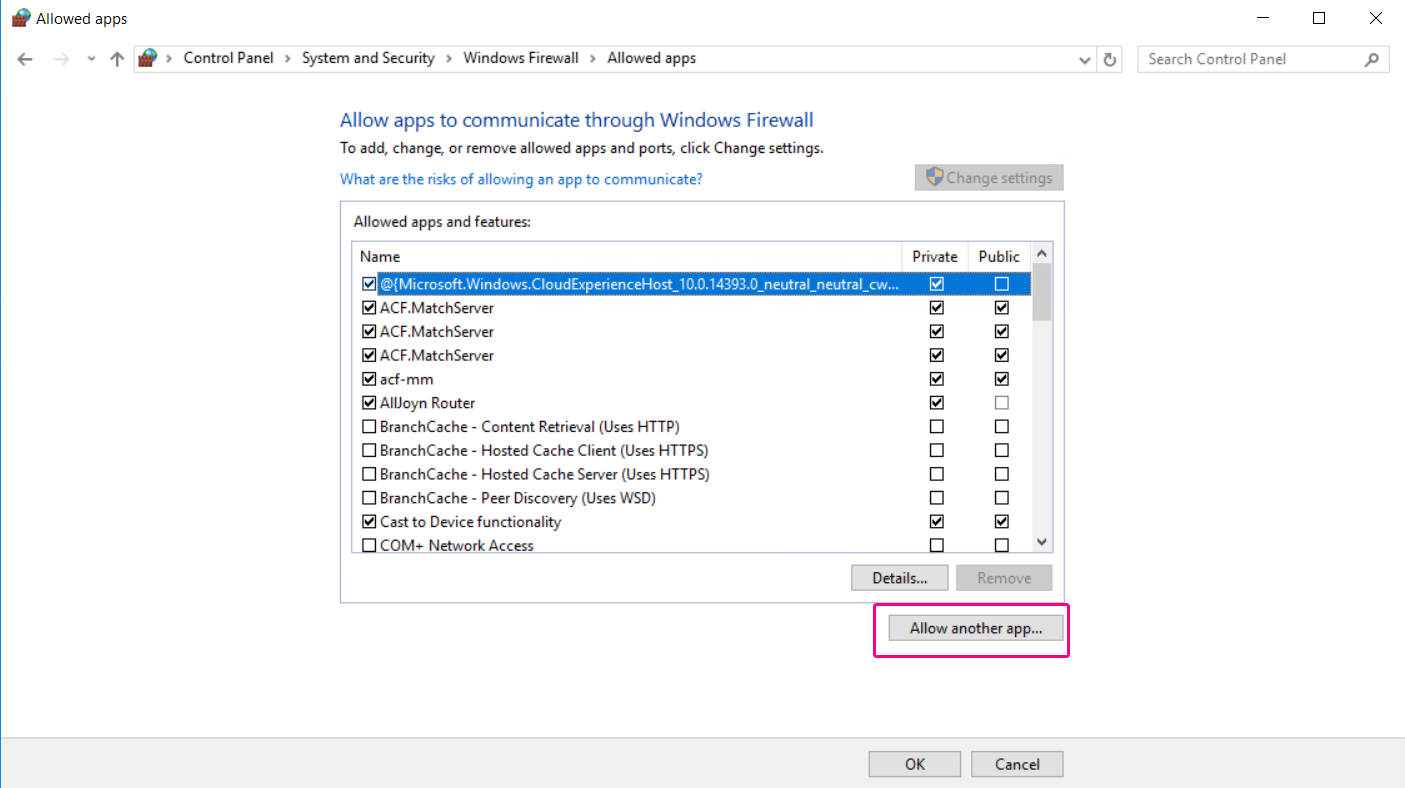This screenshot has width=1405, height=788.
Task: Select BranchCache - Hosted Cache Server row text
Action: point(544,474)
